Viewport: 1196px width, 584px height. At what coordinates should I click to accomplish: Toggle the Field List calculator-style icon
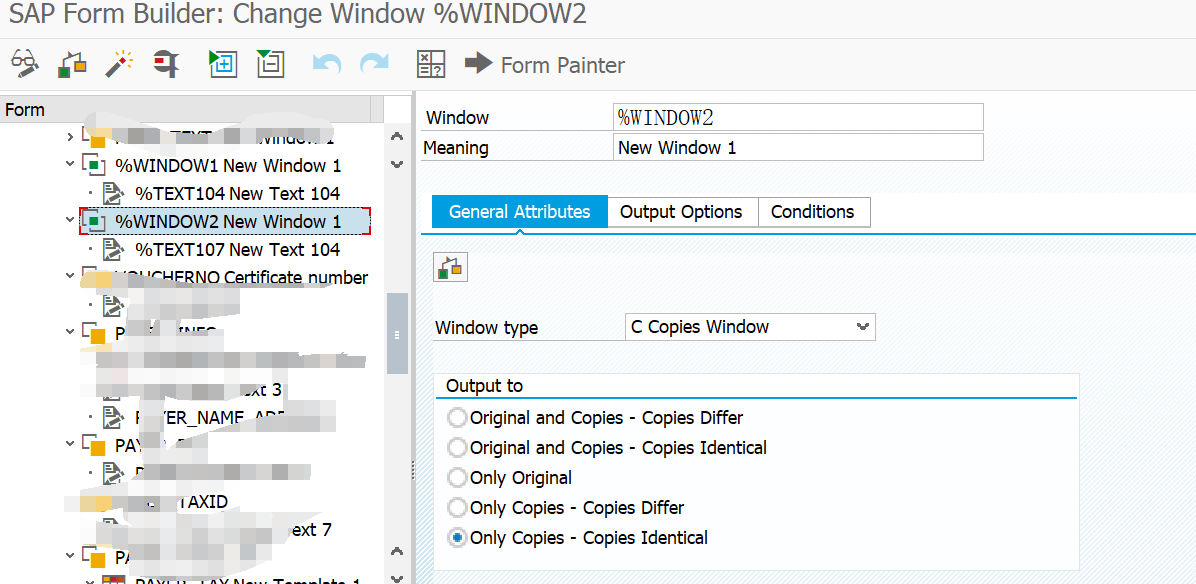click(431, 64)
